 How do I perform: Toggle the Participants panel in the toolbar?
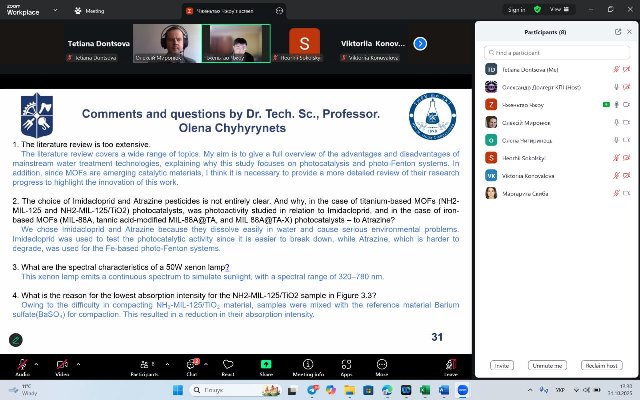click(143, 366)
